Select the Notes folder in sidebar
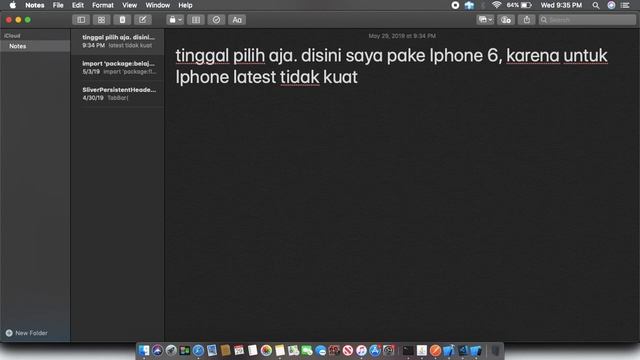 point(35,46)
